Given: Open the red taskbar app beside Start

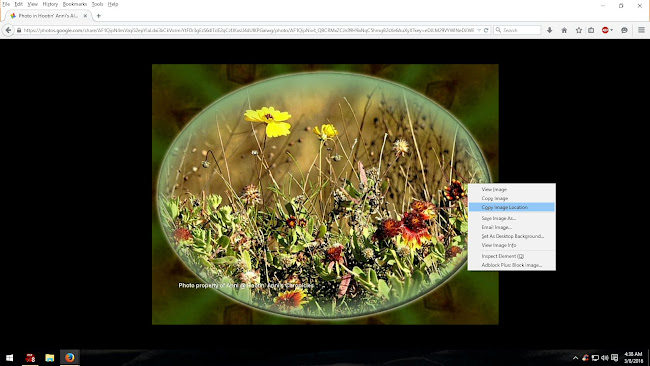Looking at the screenshot, I should pyautogui.click(x=30, y=358).
